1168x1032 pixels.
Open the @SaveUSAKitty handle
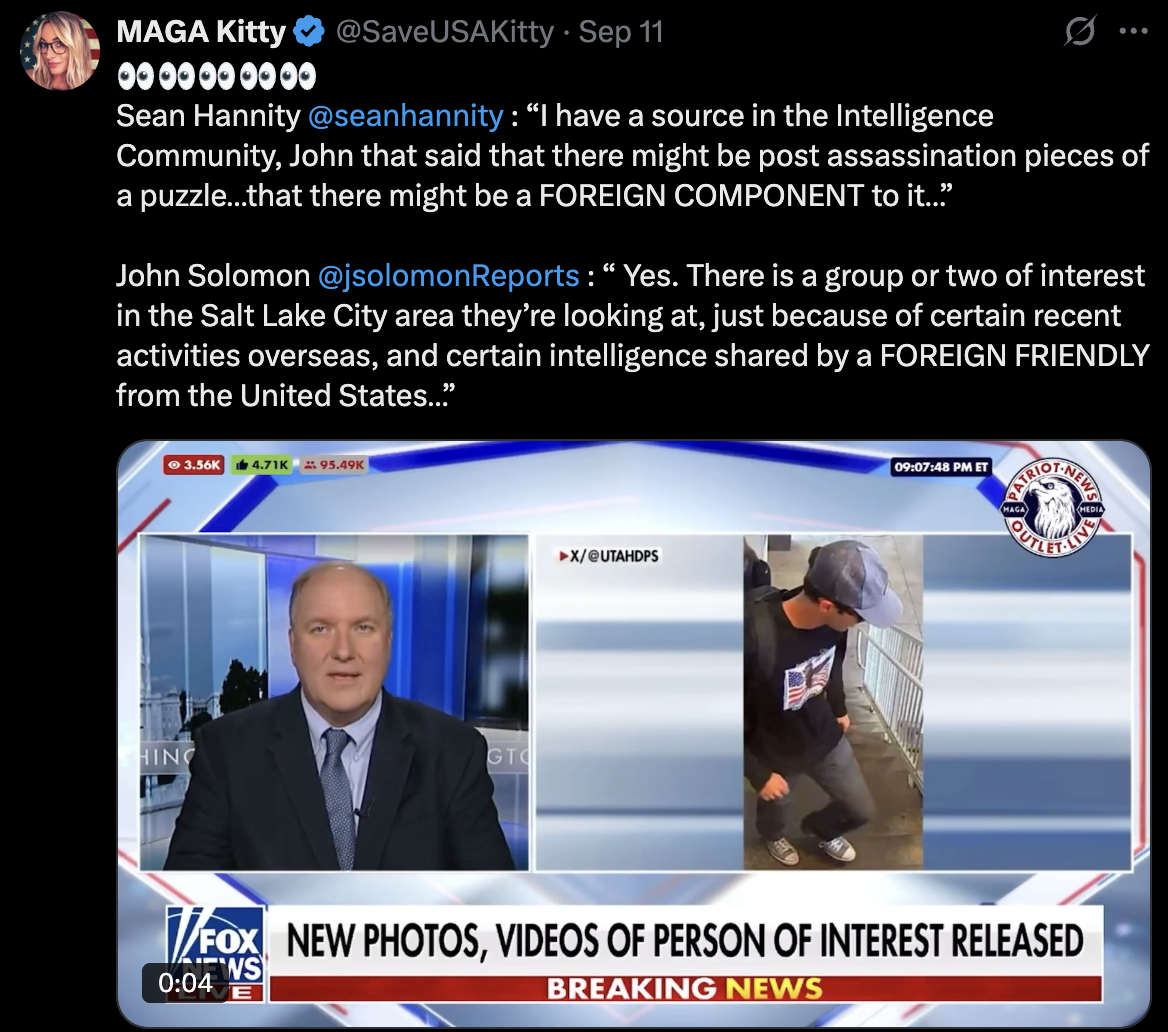coord(445,32)
